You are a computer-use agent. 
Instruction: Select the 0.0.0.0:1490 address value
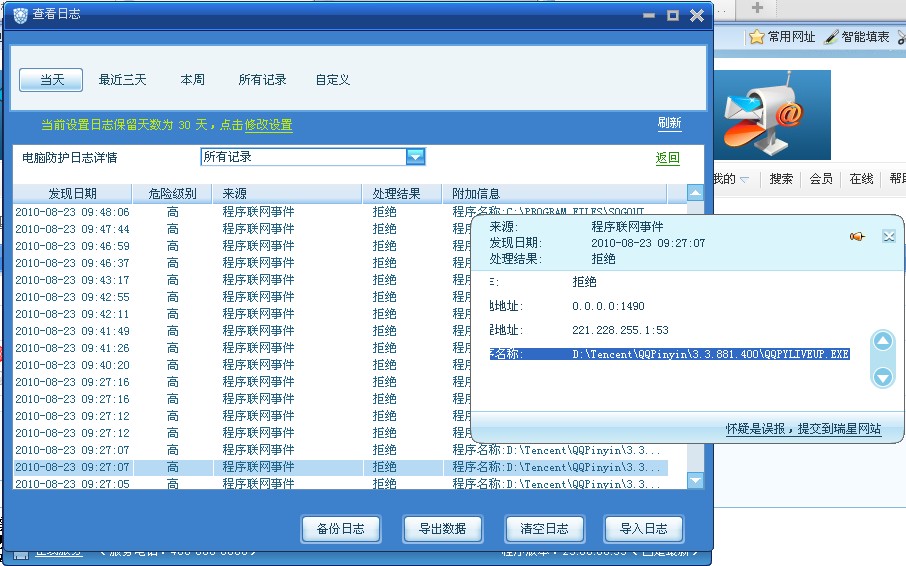(608, 306)
